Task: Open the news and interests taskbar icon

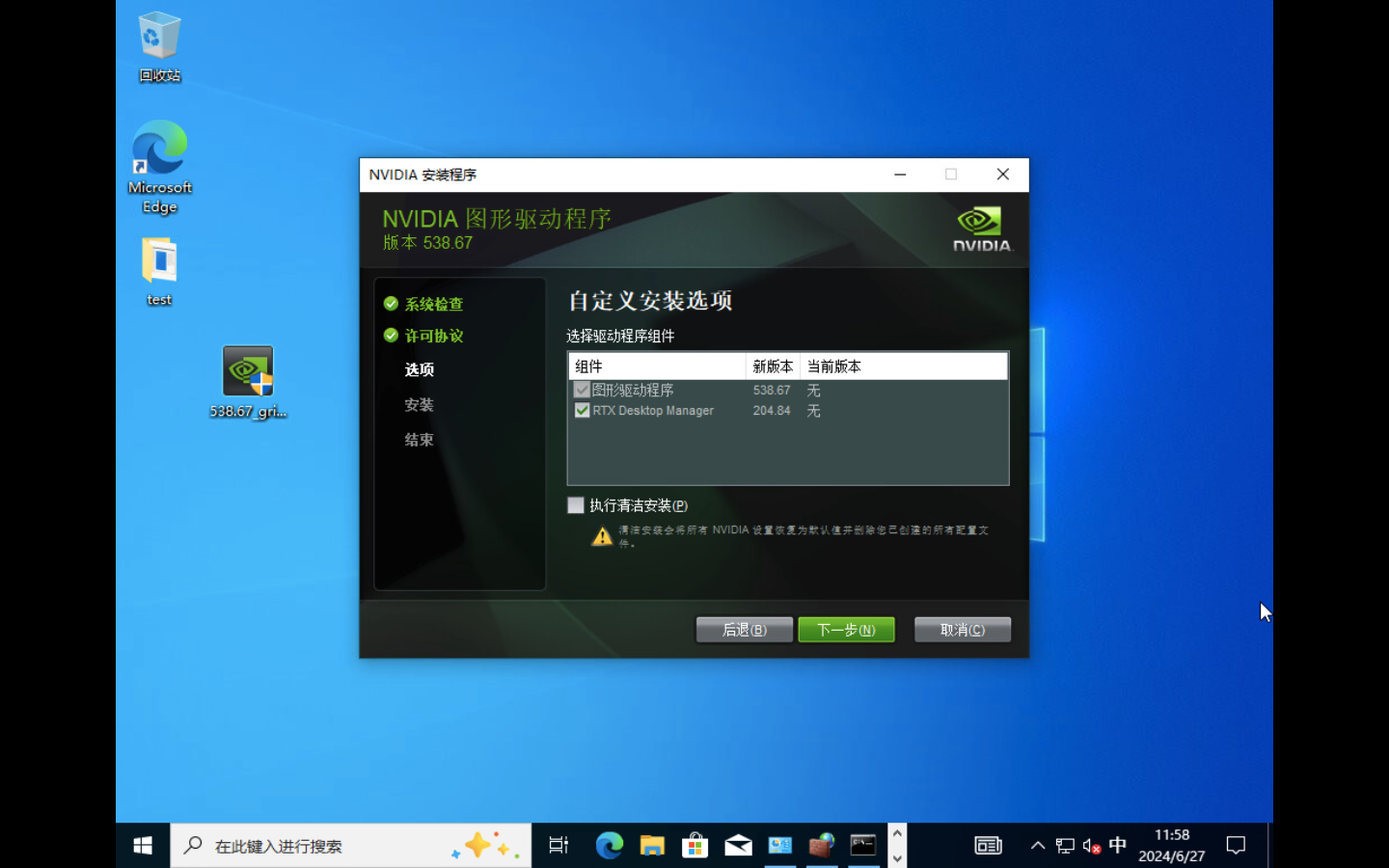Action: (x=988, y=846)
